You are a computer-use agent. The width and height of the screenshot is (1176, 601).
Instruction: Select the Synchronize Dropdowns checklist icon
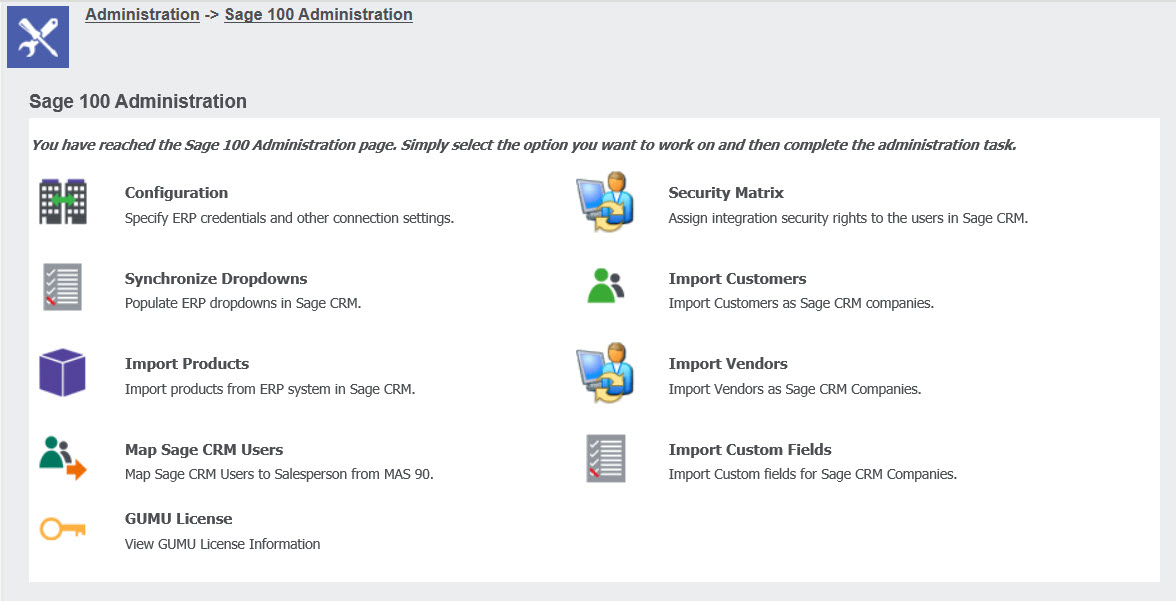pos(63,286)
